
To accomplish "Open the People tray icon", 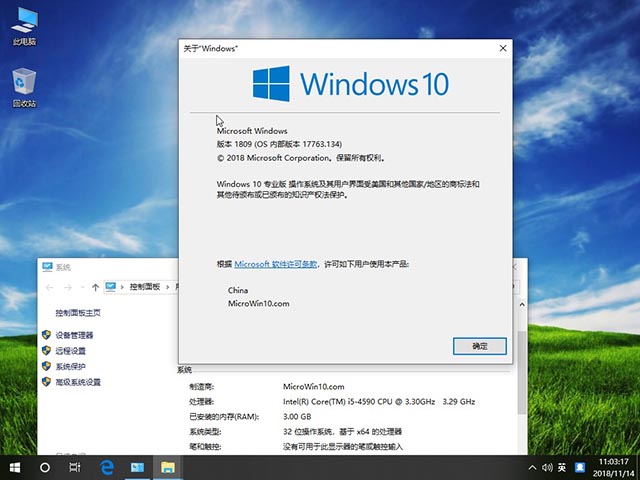I will 580,468.
